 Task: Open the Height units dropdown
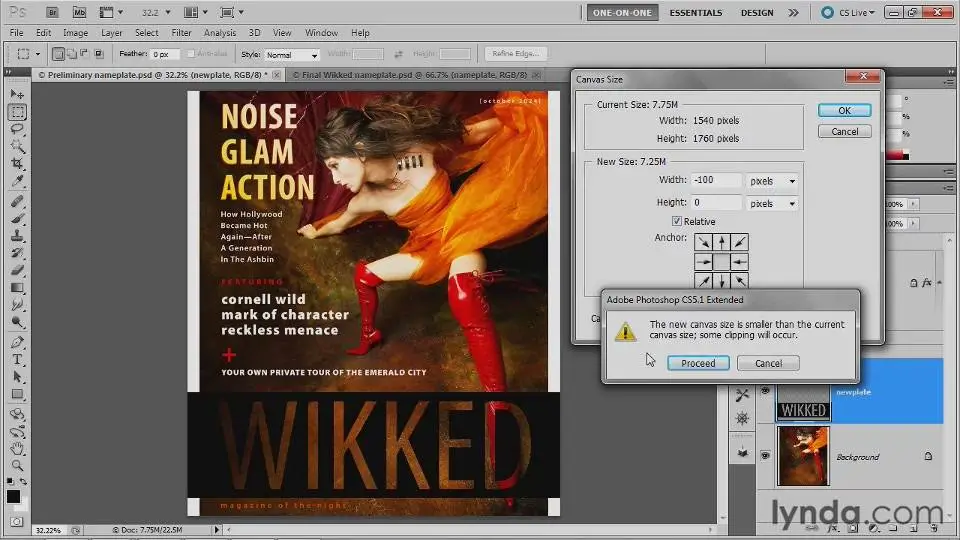tap(773, 203)
